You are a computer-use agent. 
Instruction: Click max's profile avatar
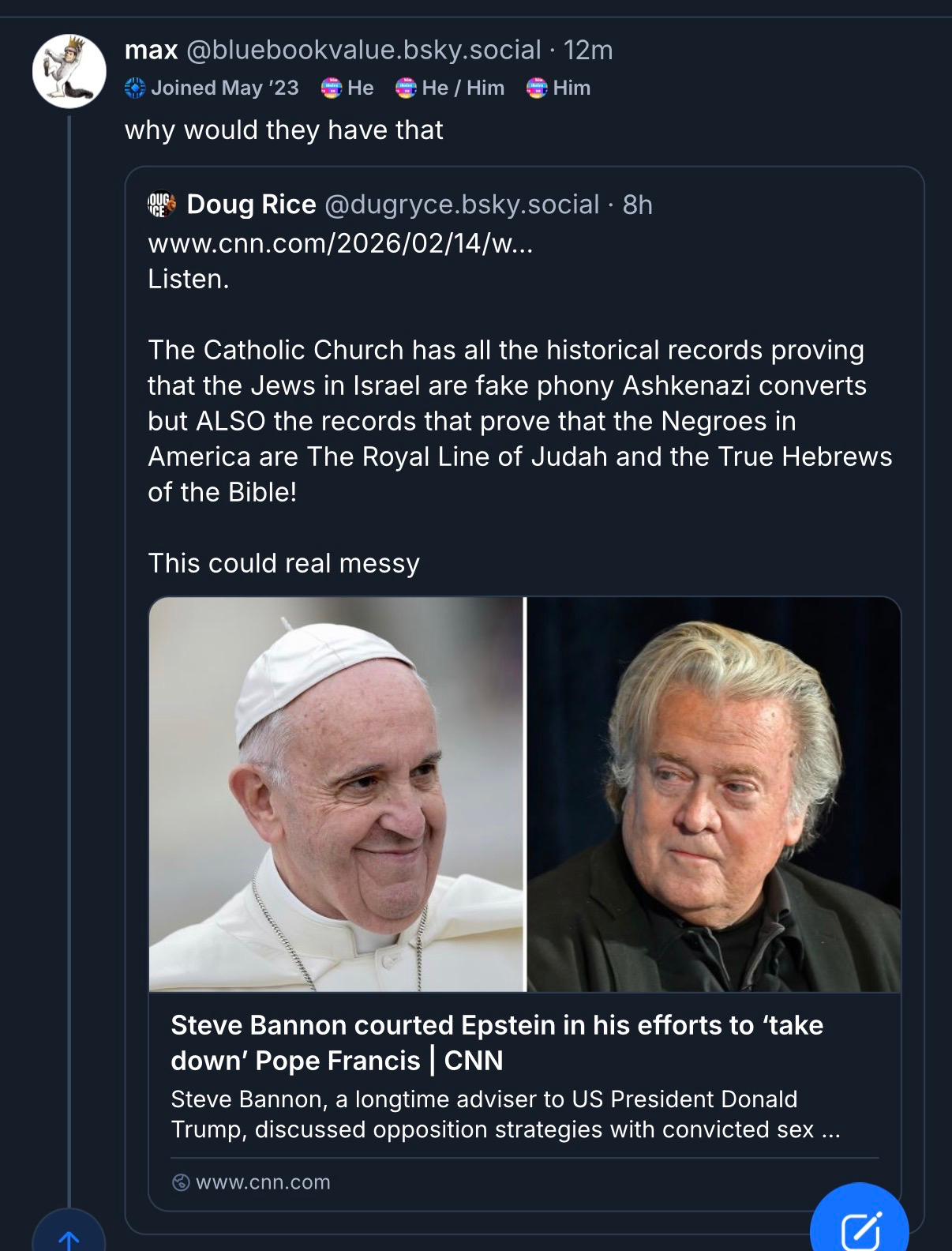69,71
